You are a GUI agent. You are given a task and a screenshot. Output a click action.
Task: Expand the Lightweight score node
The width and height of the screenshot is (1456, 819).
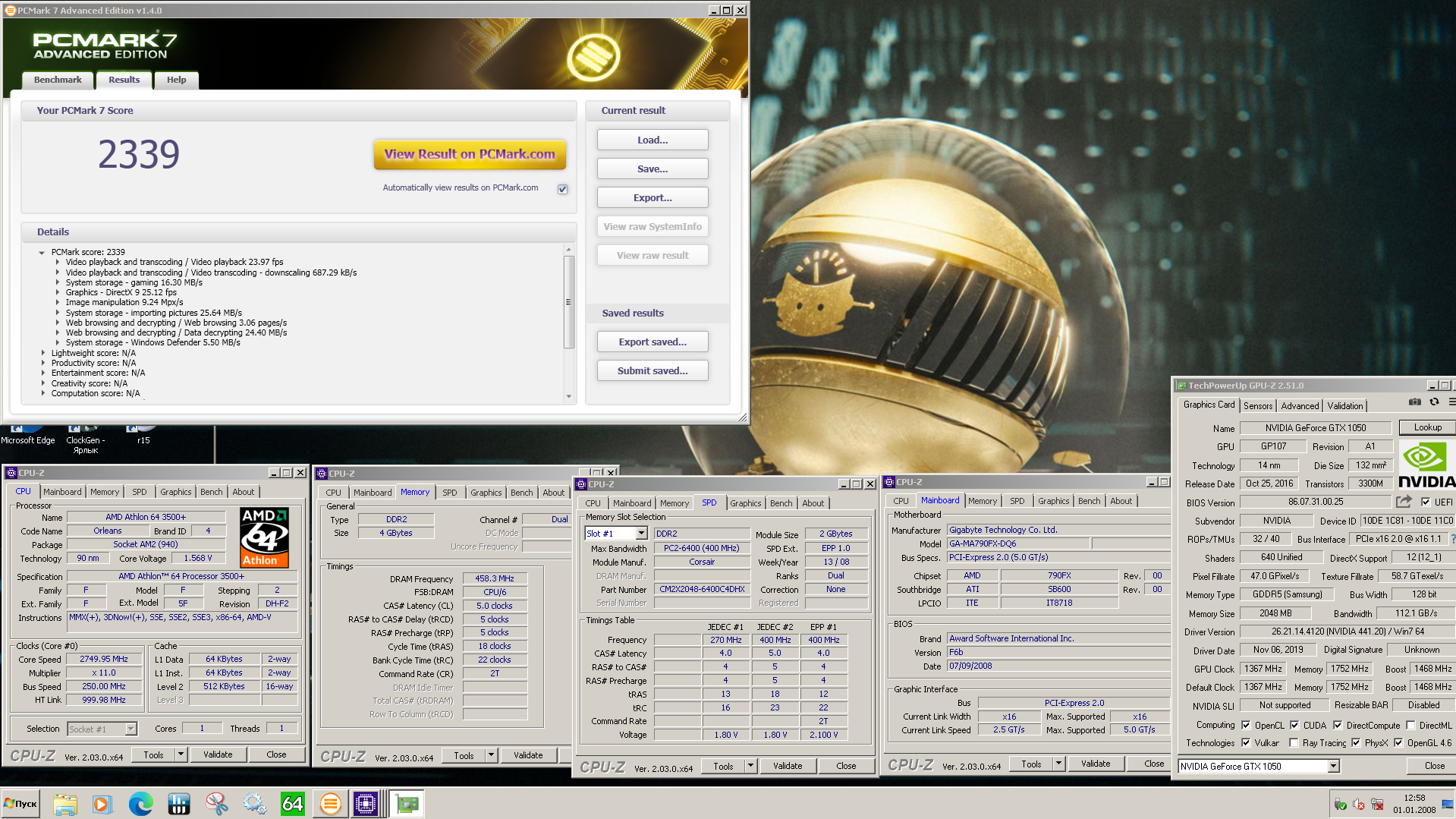pos(42,353)
